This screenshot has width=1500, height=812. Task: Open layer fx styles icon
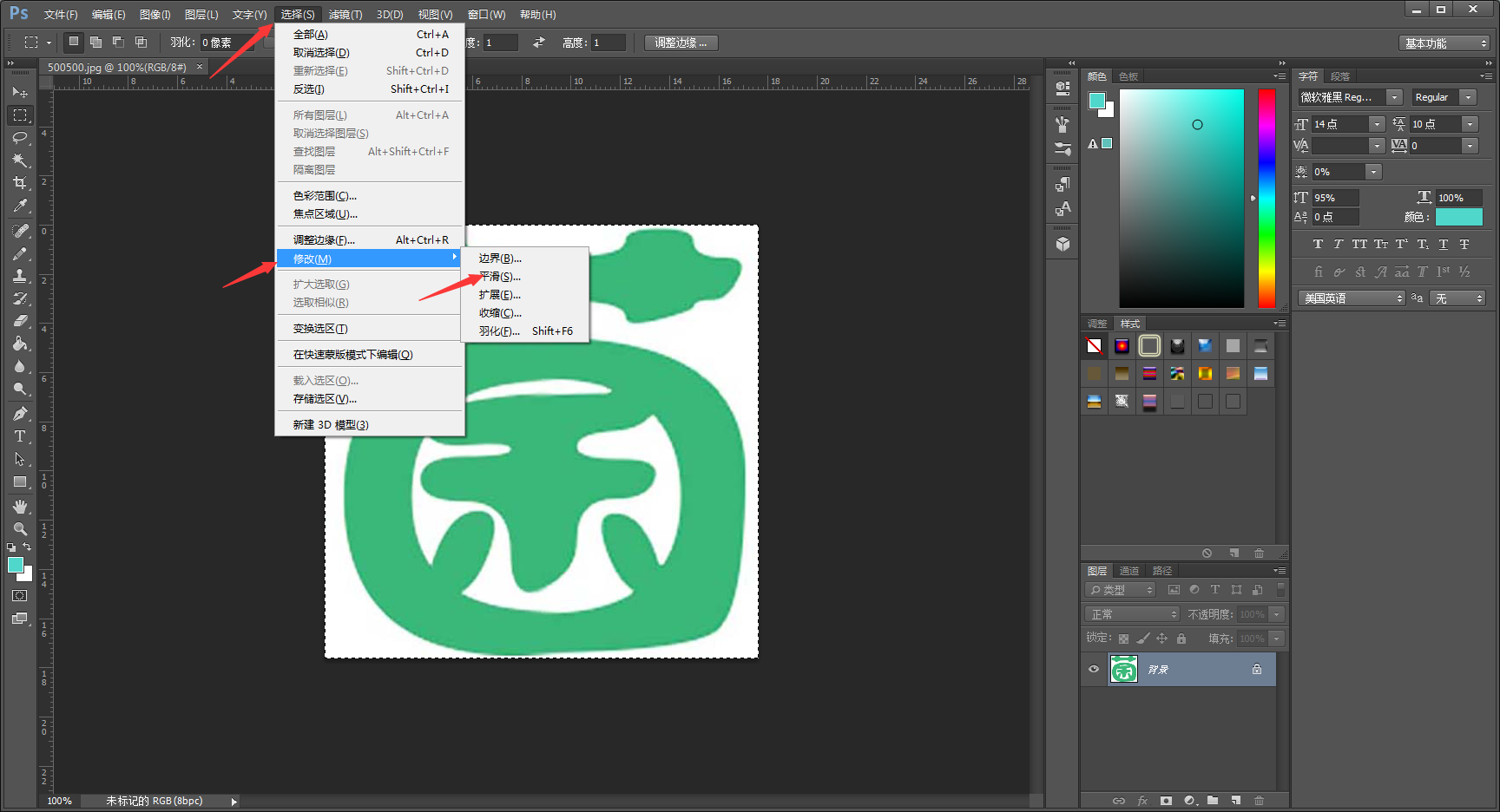(x=1142, y=801)
